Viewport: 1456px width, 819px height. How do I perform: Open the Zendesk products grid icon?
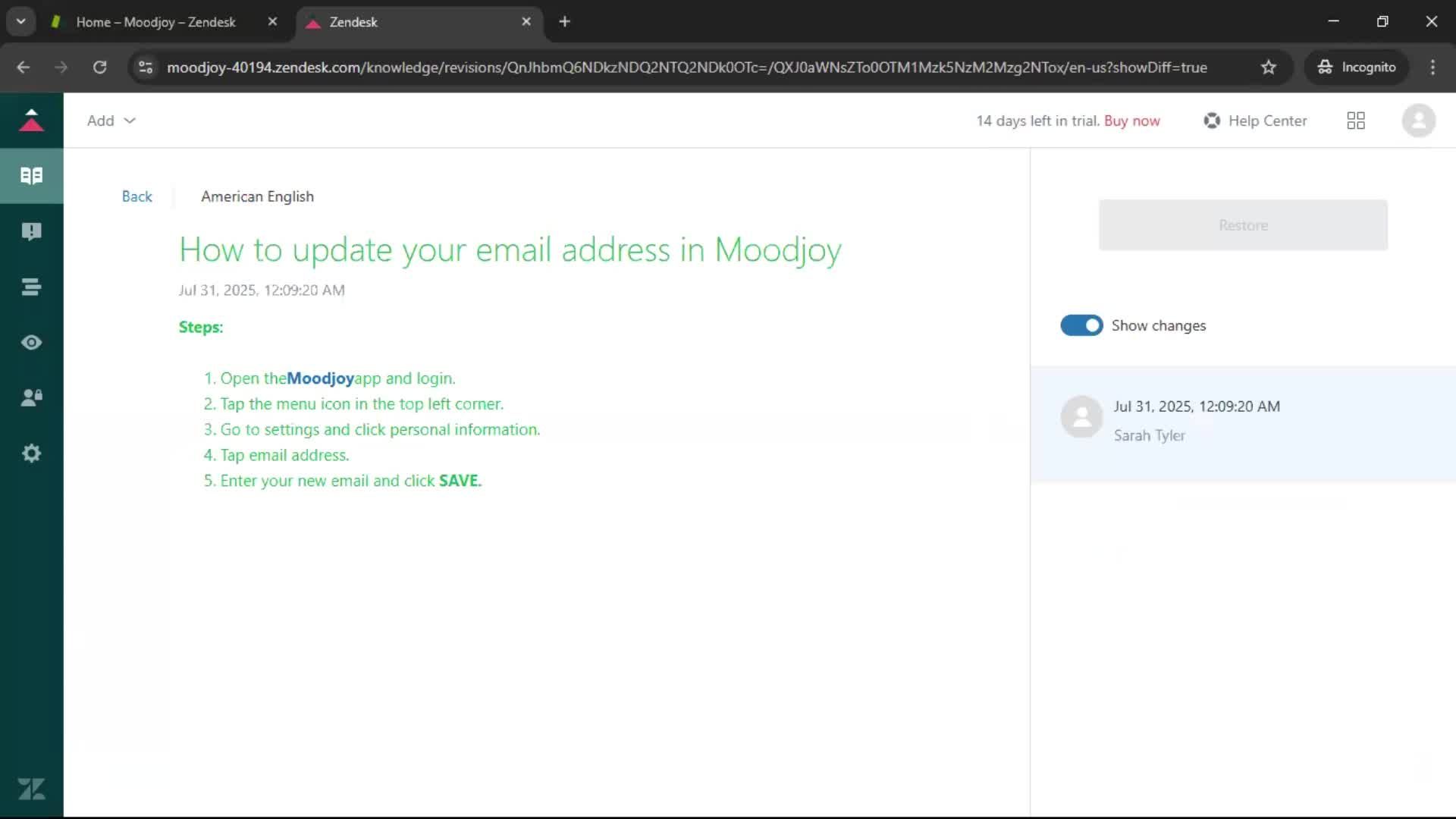1356,121
